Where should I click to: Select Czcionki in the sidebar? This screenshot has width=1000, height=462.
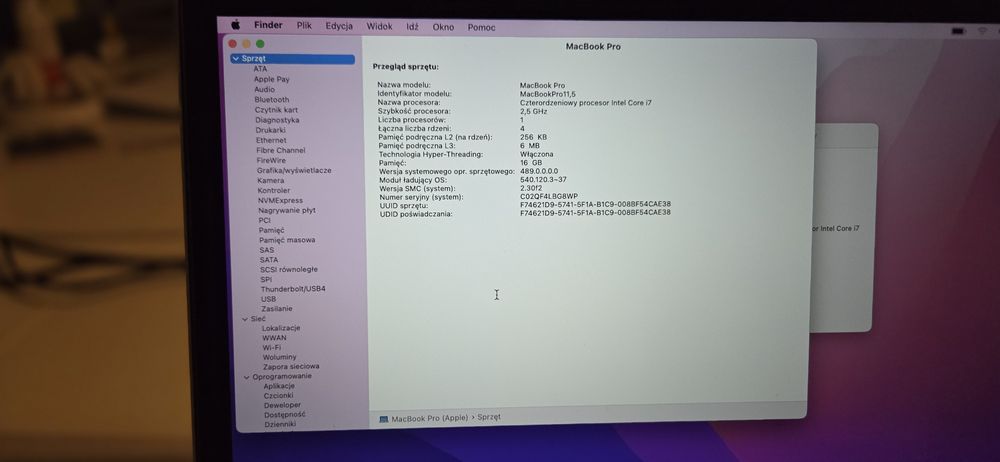[x=279, y=396]
